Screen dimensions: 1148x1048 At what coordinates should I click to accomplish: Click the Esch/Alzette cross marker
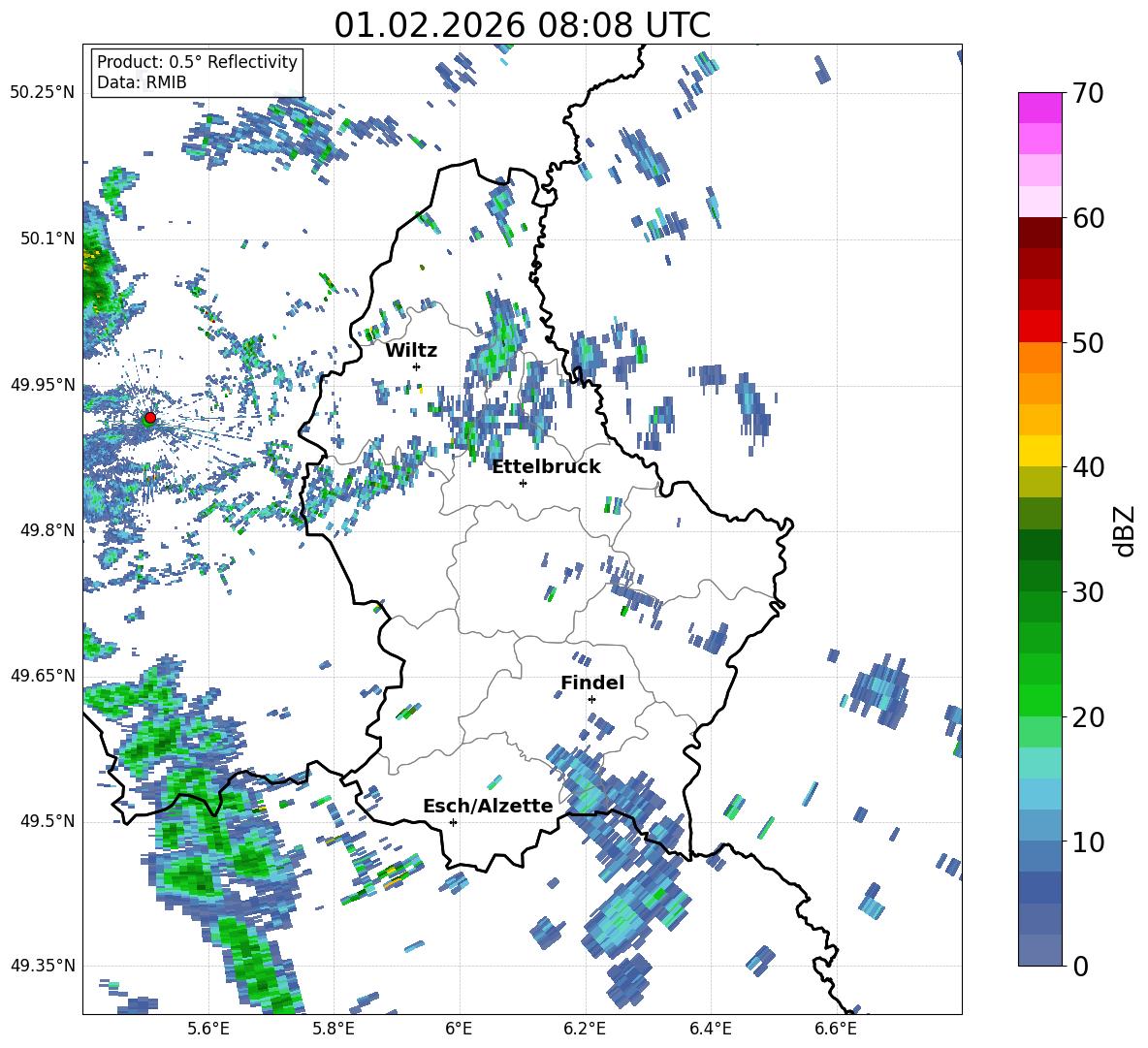click(453, 822)
